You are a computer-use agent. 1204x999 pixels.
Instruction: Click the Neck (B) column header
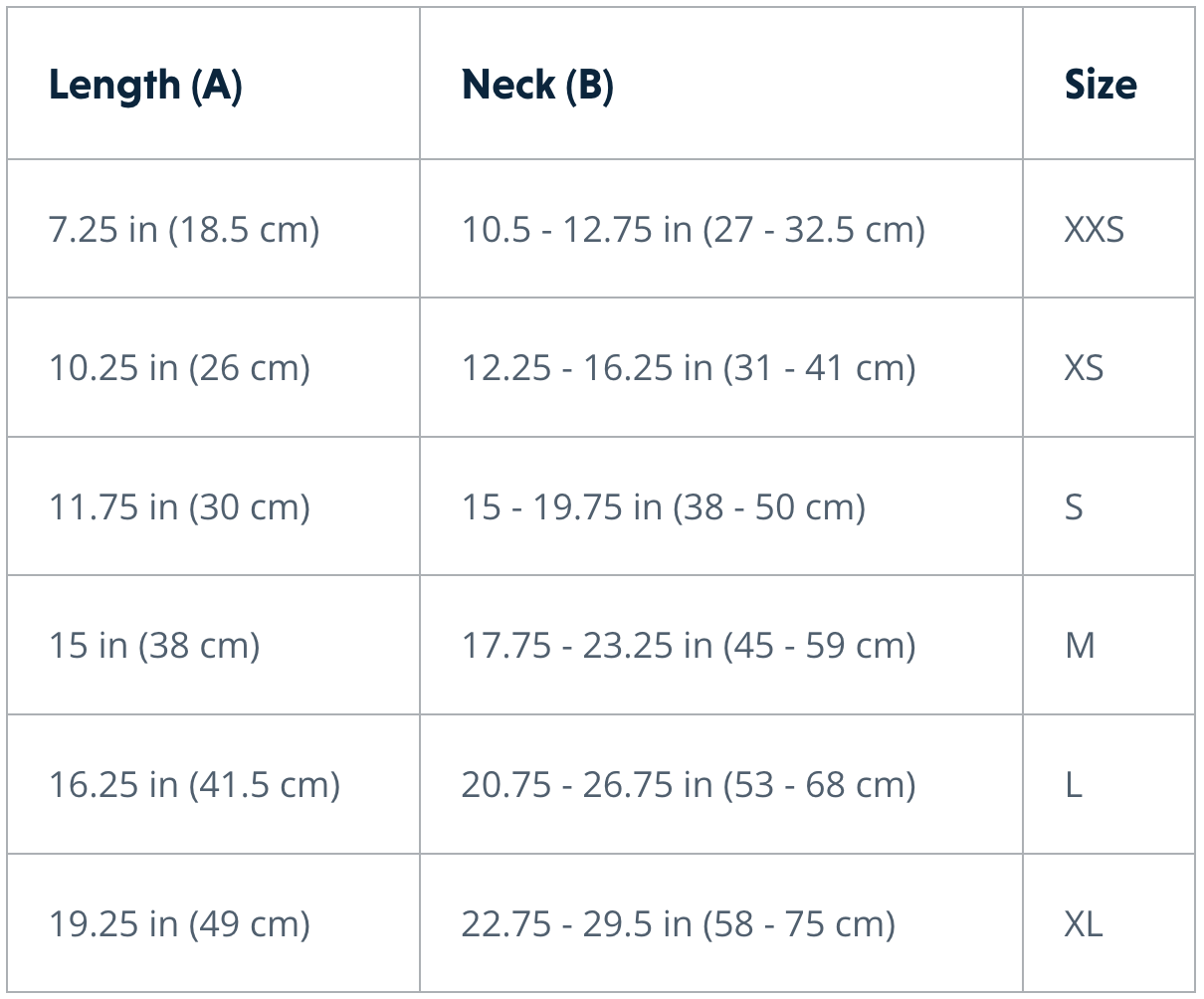pos(537,86)
